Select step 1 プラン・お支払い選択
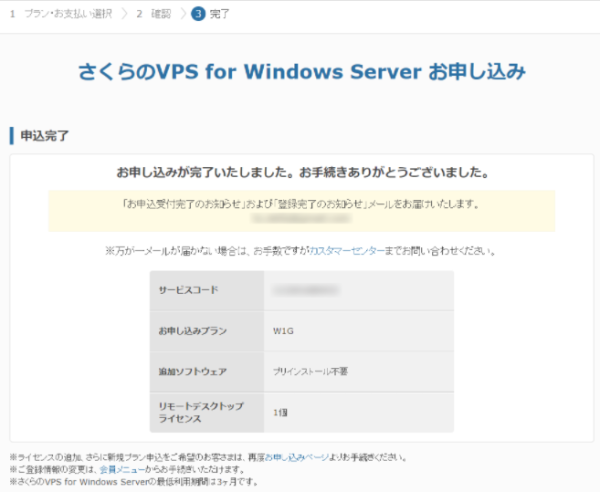 [61, 14]
